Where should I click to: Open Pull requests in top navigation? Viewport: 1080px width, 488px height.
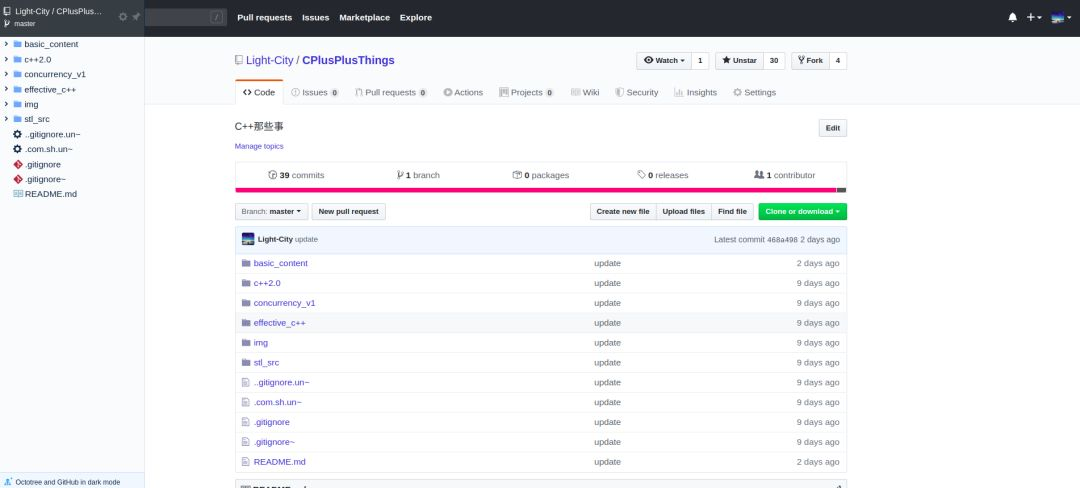[x=264, y=17]
